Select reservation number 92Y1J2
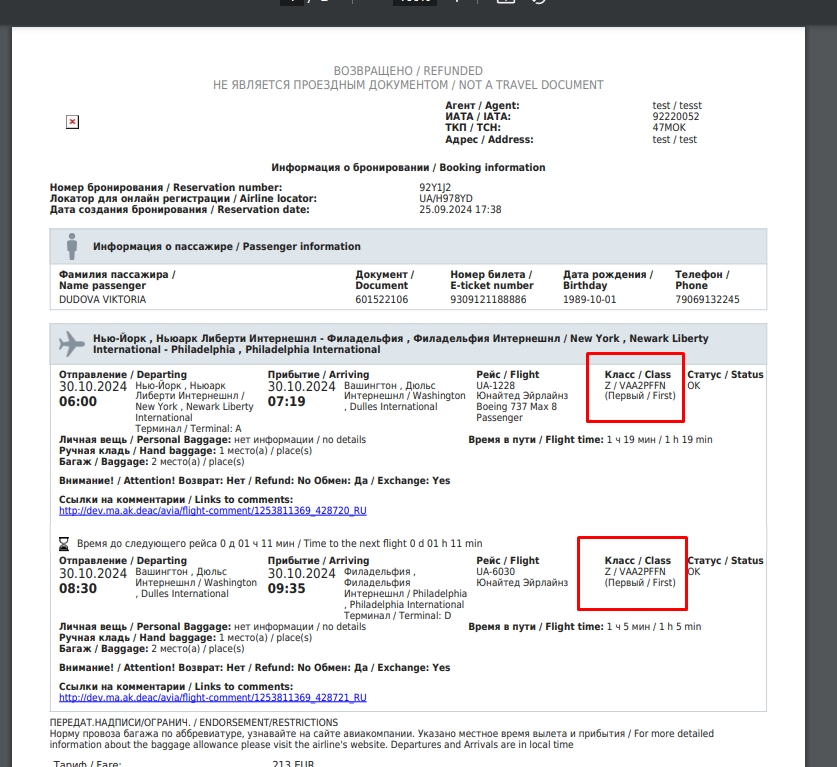The image size is (837, 767). click(435, 187)
